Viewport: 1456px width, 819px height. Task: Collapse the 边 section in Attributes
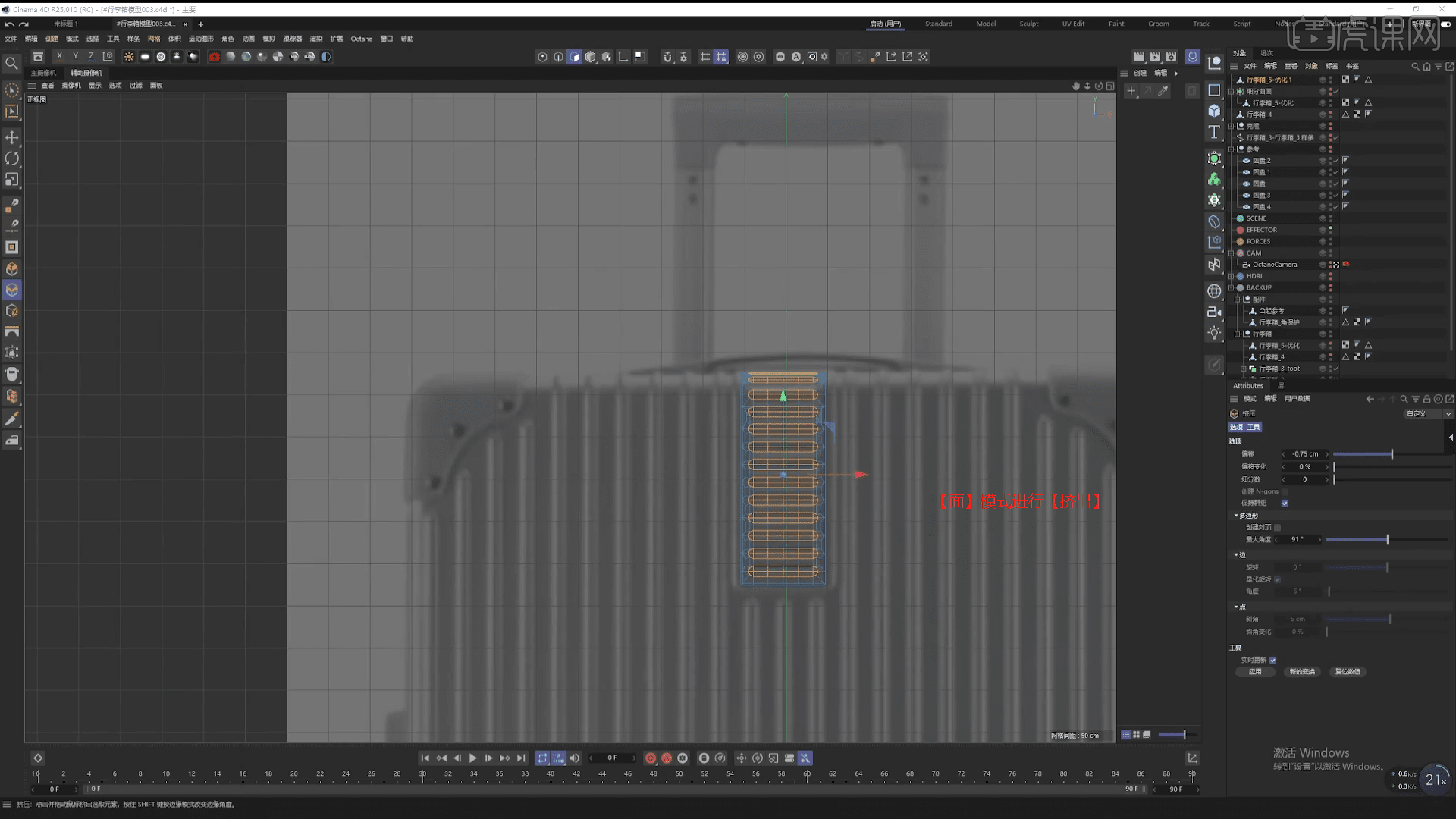pos(1236,555)
